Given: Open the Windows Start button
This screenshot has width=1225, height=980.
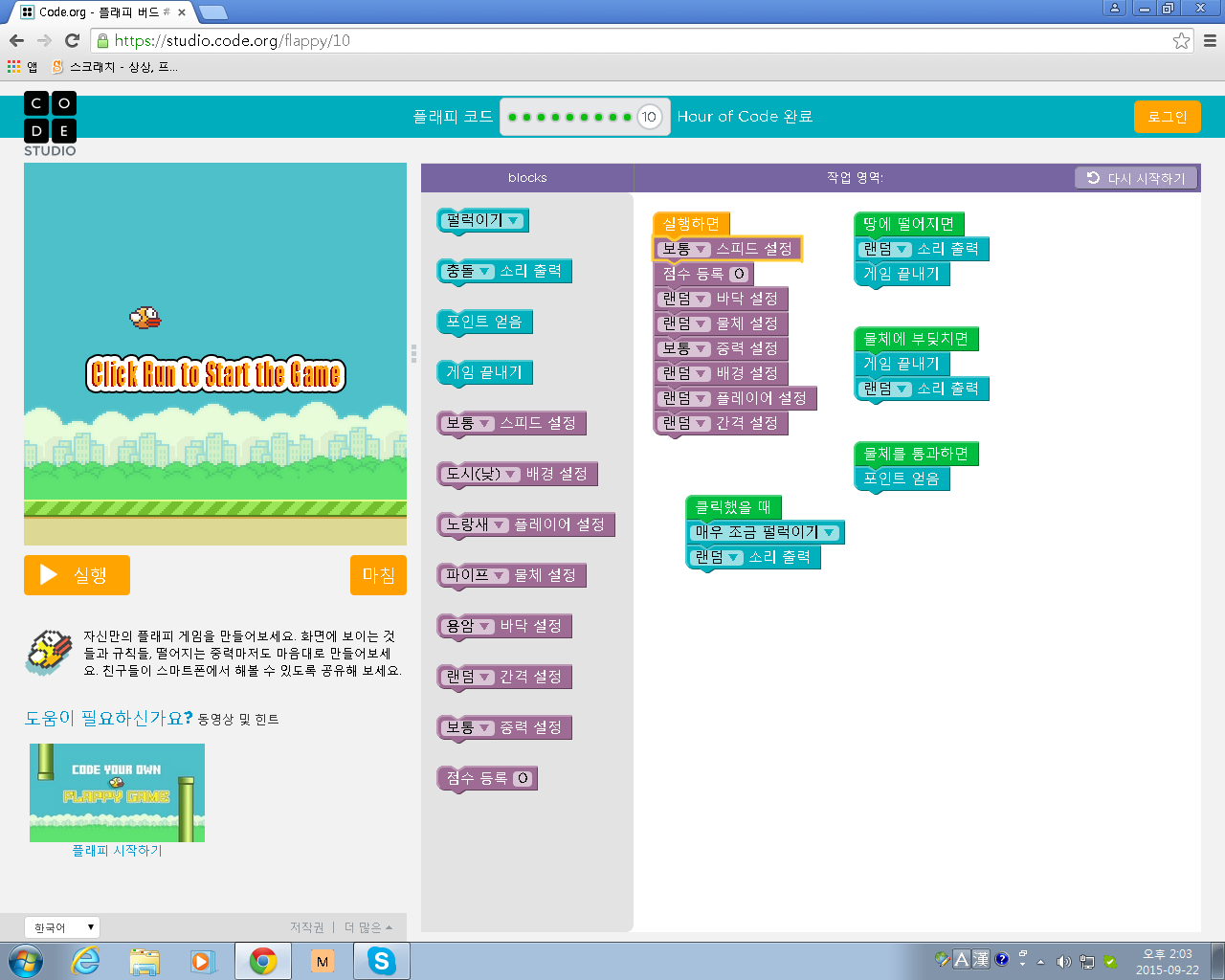Looking at the screenshot, I should click(25, 961).
